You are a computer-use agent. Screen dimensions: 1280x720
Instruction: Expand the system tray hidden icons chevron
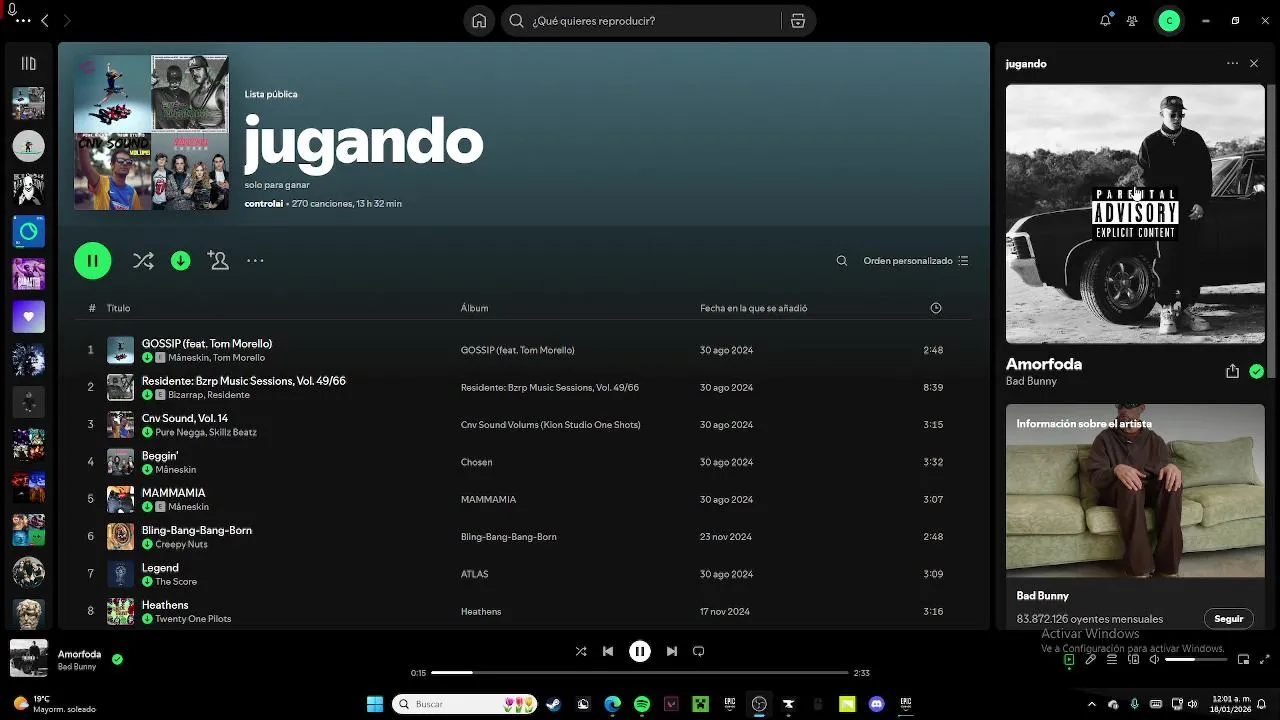pos(1092,704)
